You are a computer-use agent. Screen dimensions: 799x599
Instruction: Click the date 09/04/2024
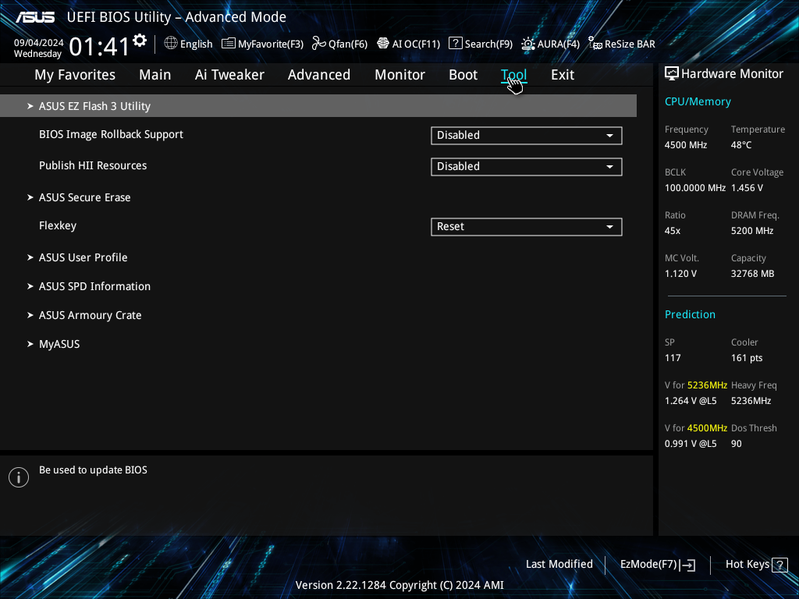coord(38,43)
